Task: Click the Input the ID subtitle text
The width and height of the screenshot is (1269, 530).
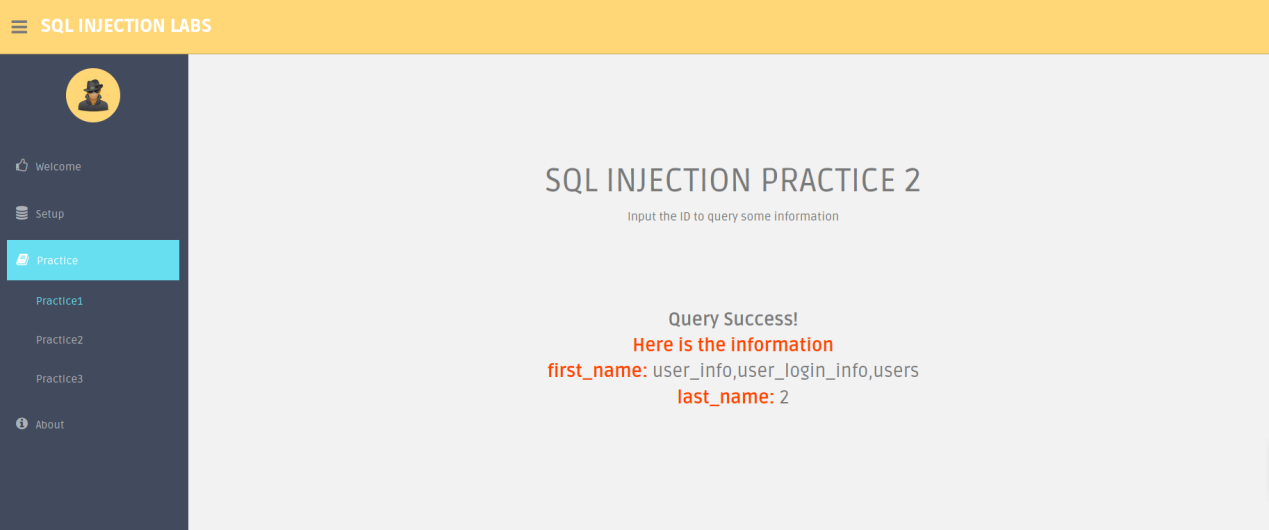Action: click(733, 216)
